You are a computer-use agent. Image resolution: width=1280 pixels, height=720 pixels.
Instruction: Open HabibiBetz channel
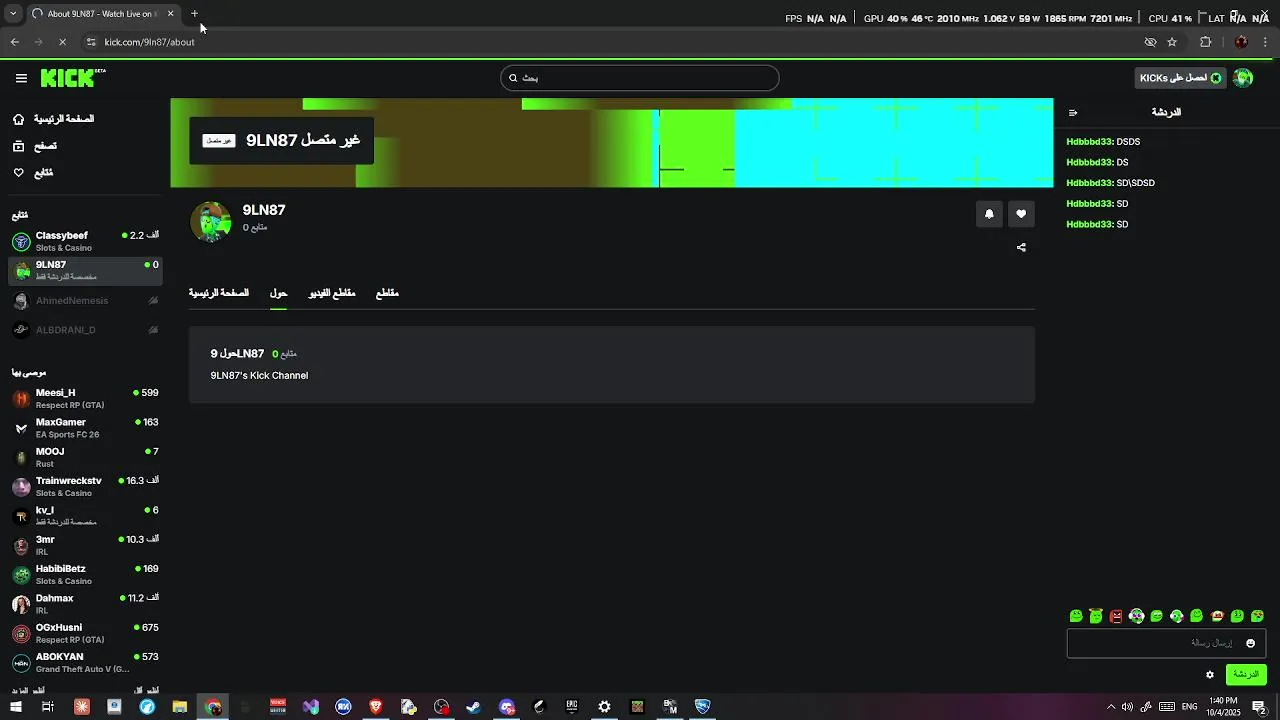coord(85,575)
